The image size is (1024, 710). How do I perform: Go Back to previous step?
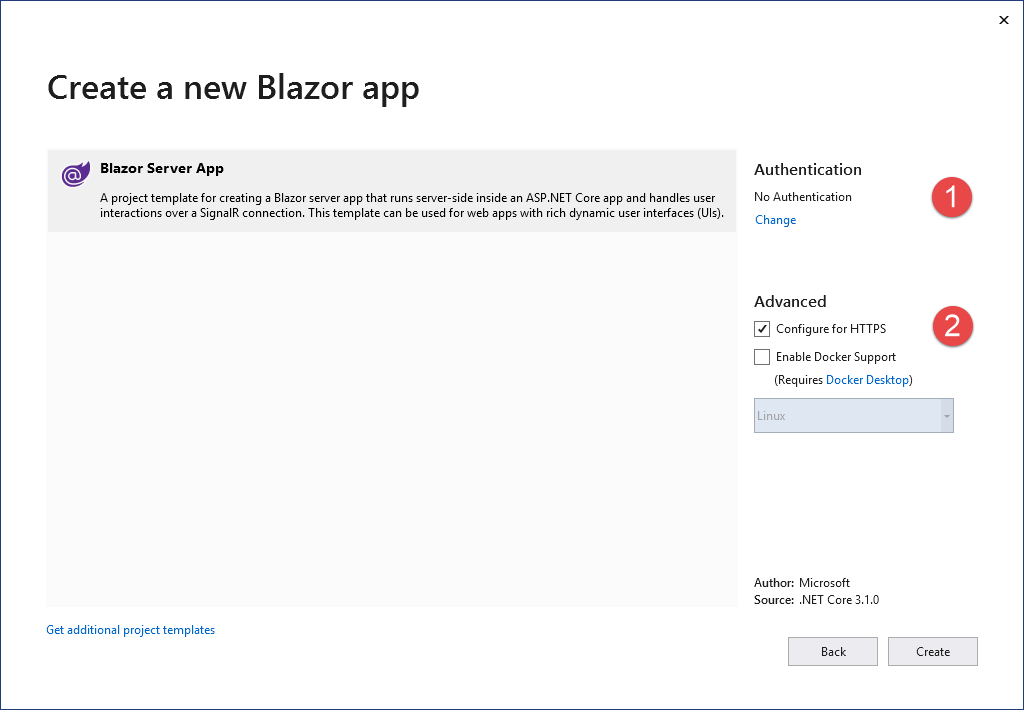point(833,652)
